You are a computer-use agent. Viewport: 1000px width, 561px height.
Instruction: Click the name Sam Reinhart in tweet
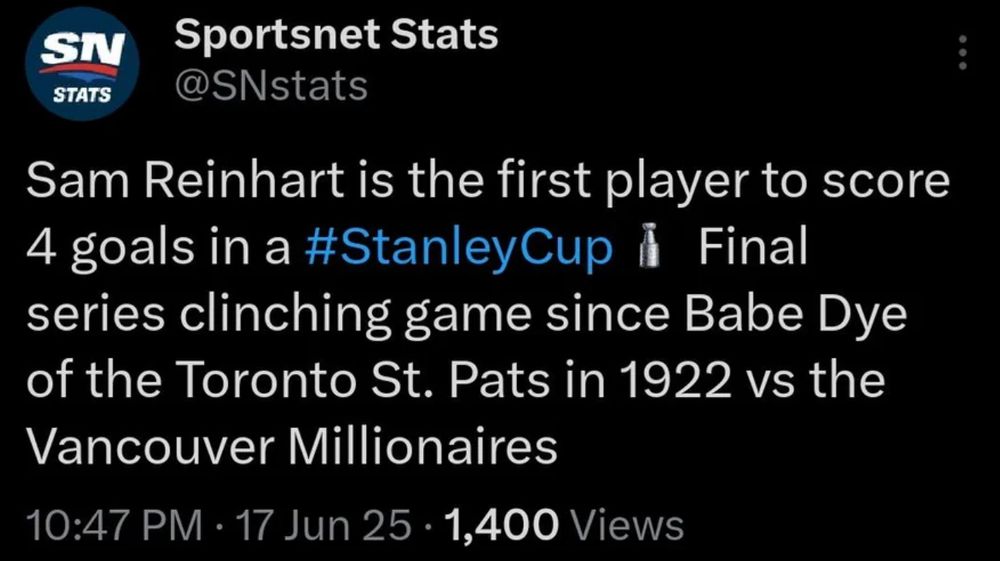coord(185,181)
